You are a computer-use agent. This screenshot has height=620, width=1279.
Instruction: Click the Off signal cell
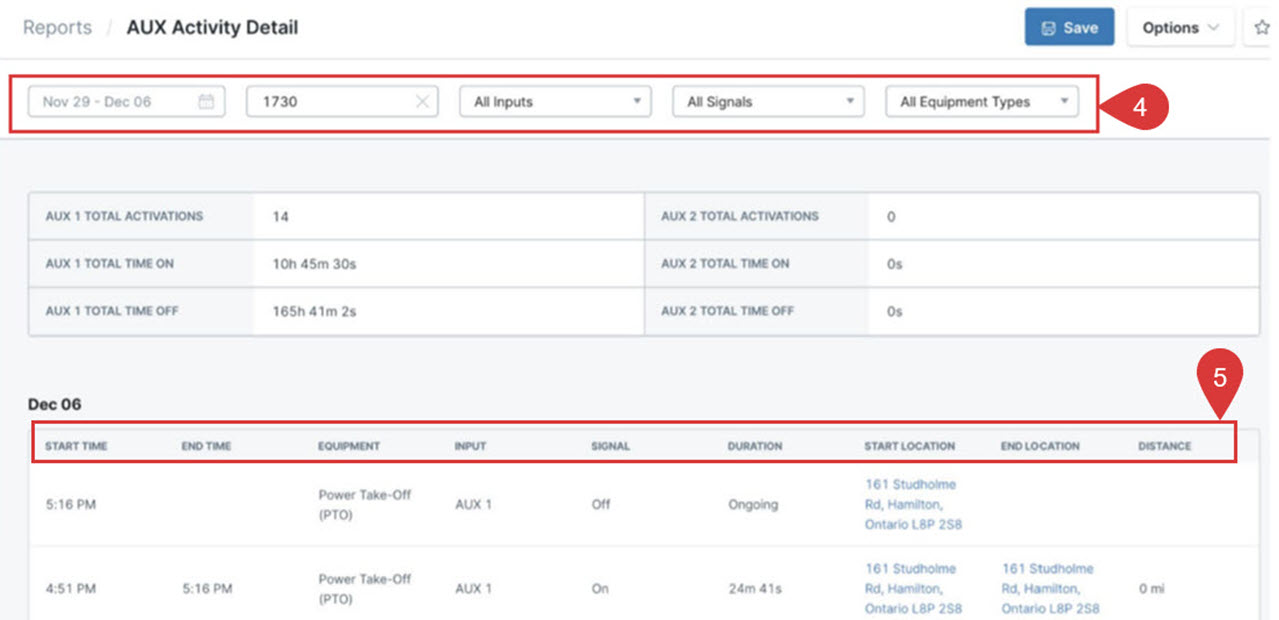click(601, 505)
